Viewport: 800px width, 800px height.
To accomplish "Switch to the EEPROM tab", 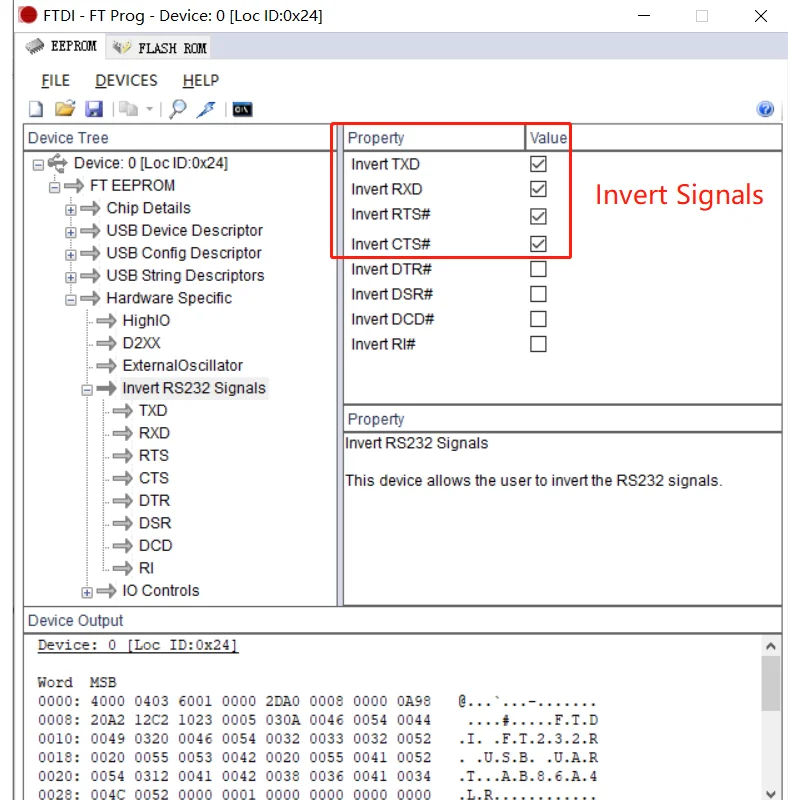I will coord(61,46).
